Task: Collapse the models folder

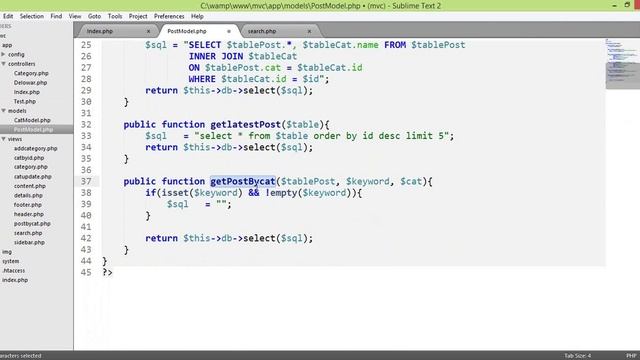Action: [3, 111]
